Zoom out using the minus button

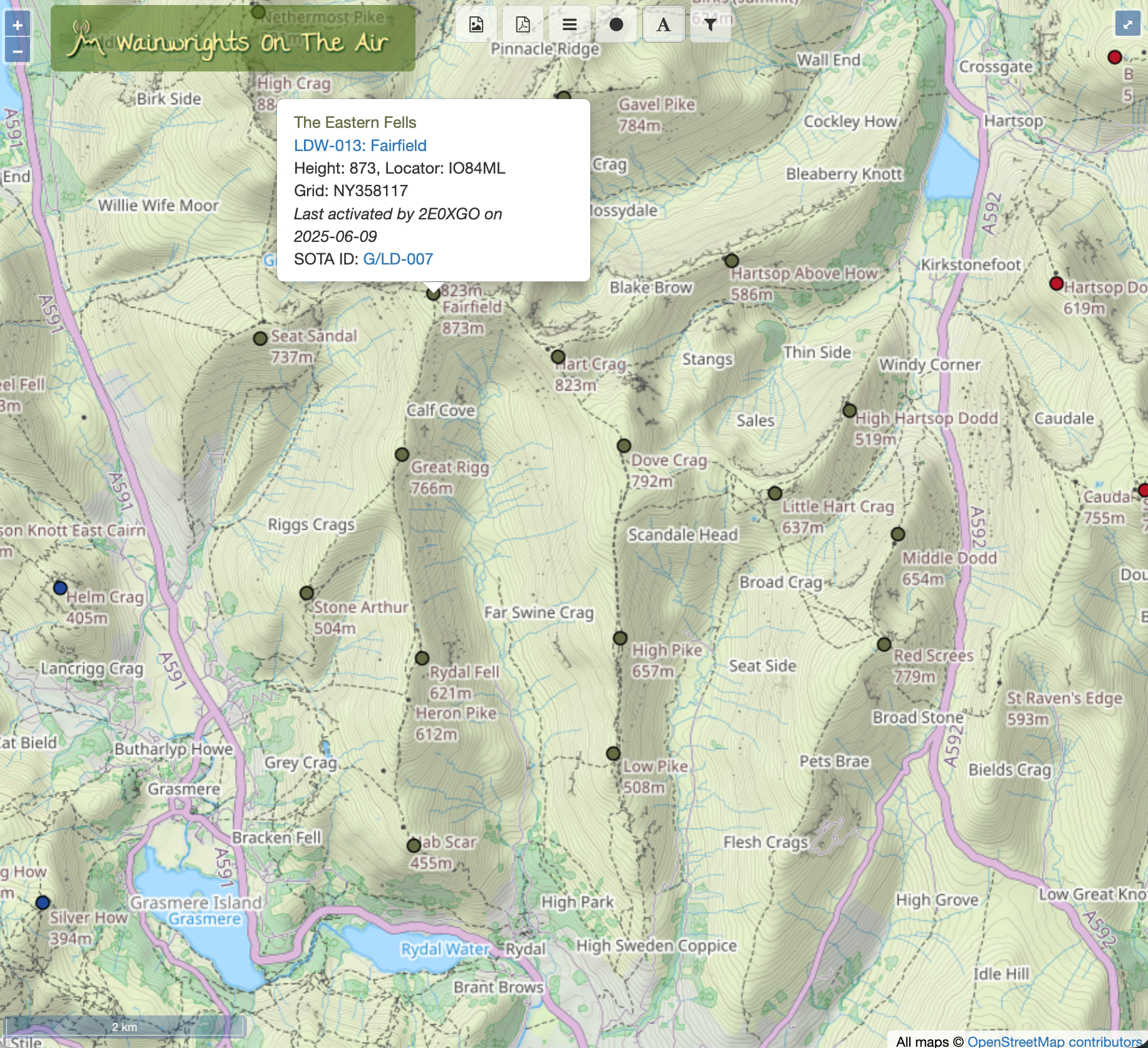[18, 51]
